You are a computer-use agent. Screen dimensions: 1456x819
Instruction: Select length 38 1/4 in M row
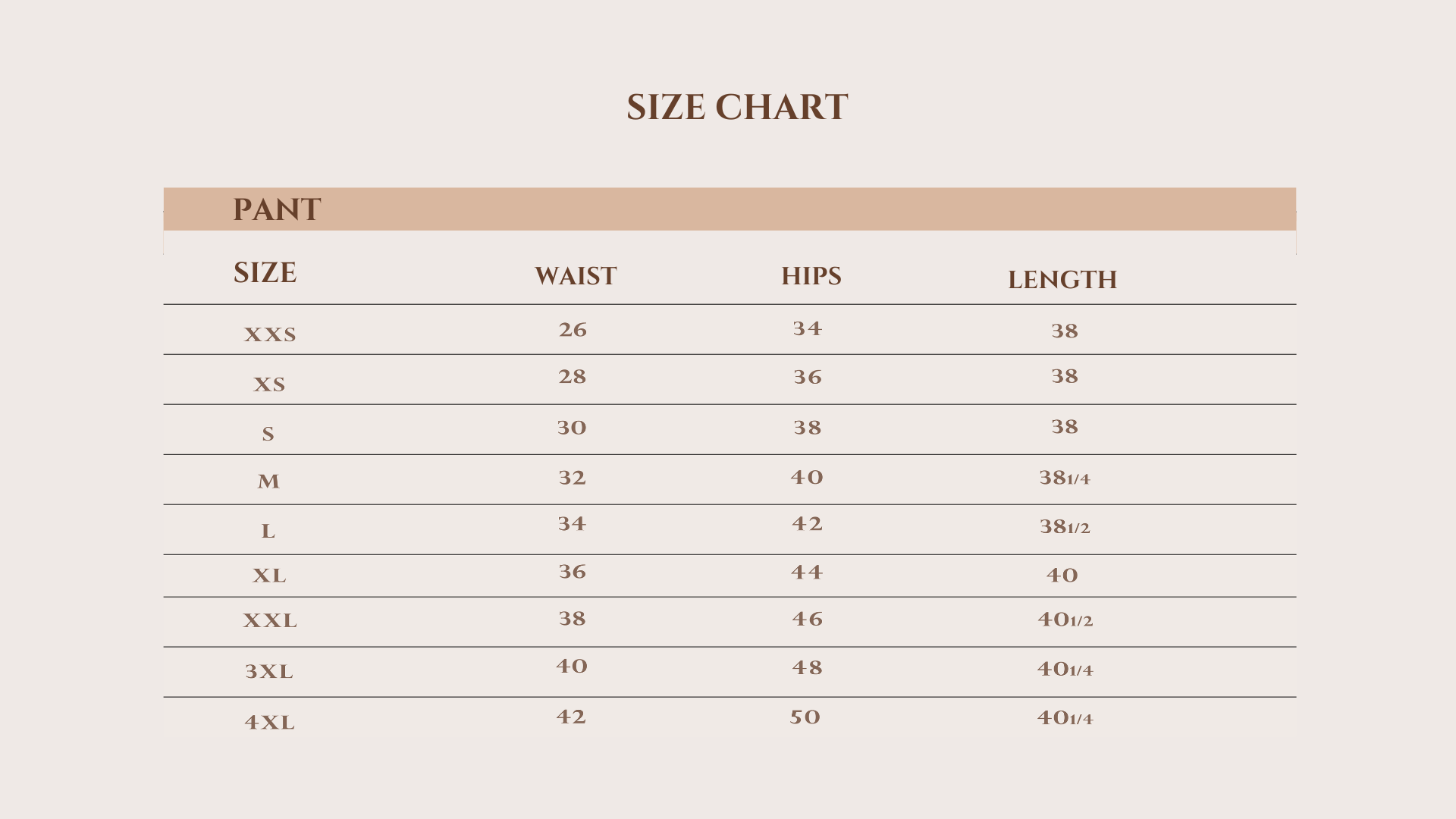pos(1064,478)
